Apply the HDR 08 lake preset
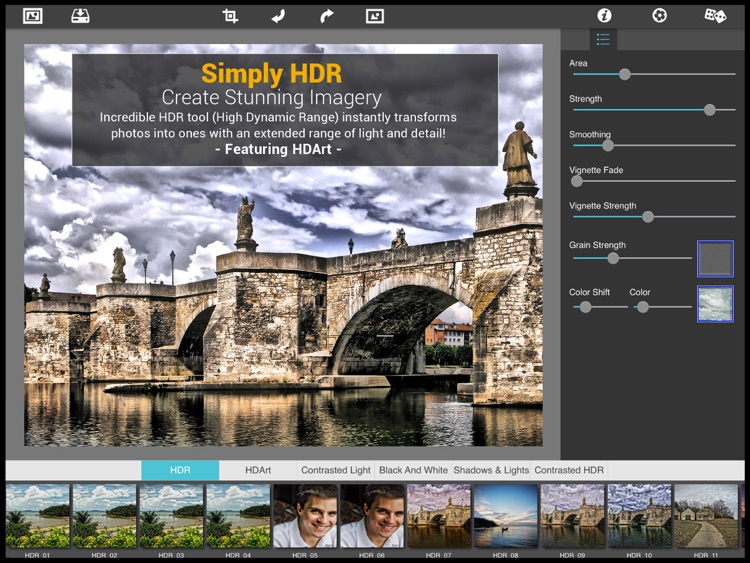Viewport: 750px width, 563px height. [x=506, y=516]
